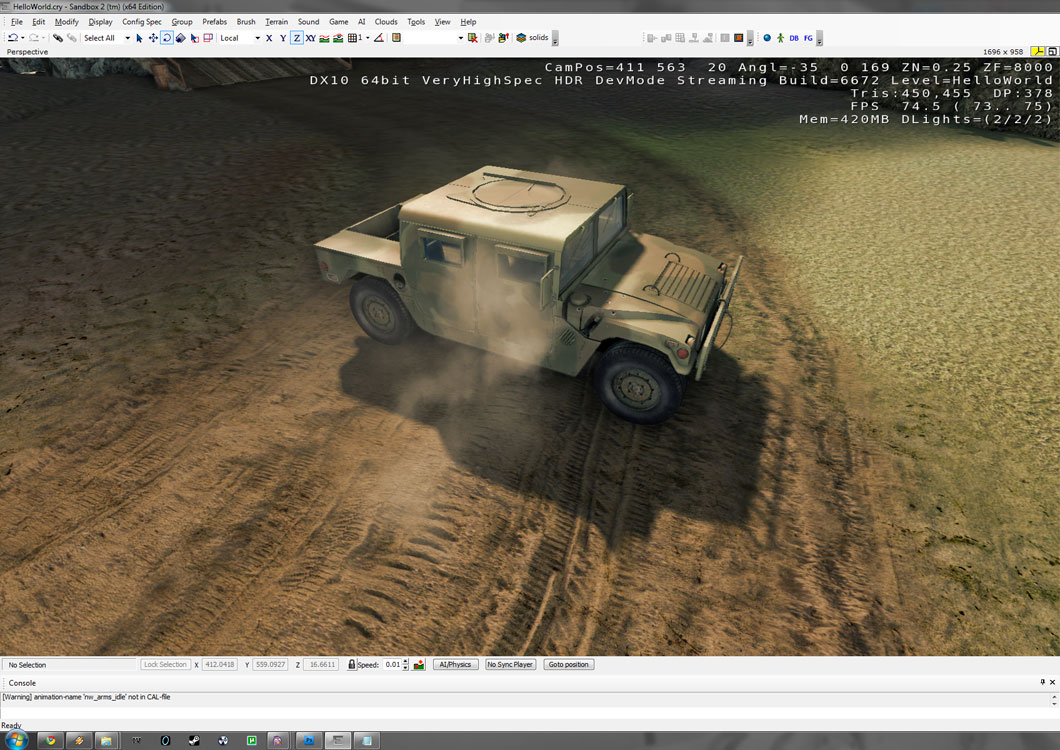Image resolution: width=1060 pixels, height=750 pixels.
Task: Open the File menu
Action: (17, 22)
